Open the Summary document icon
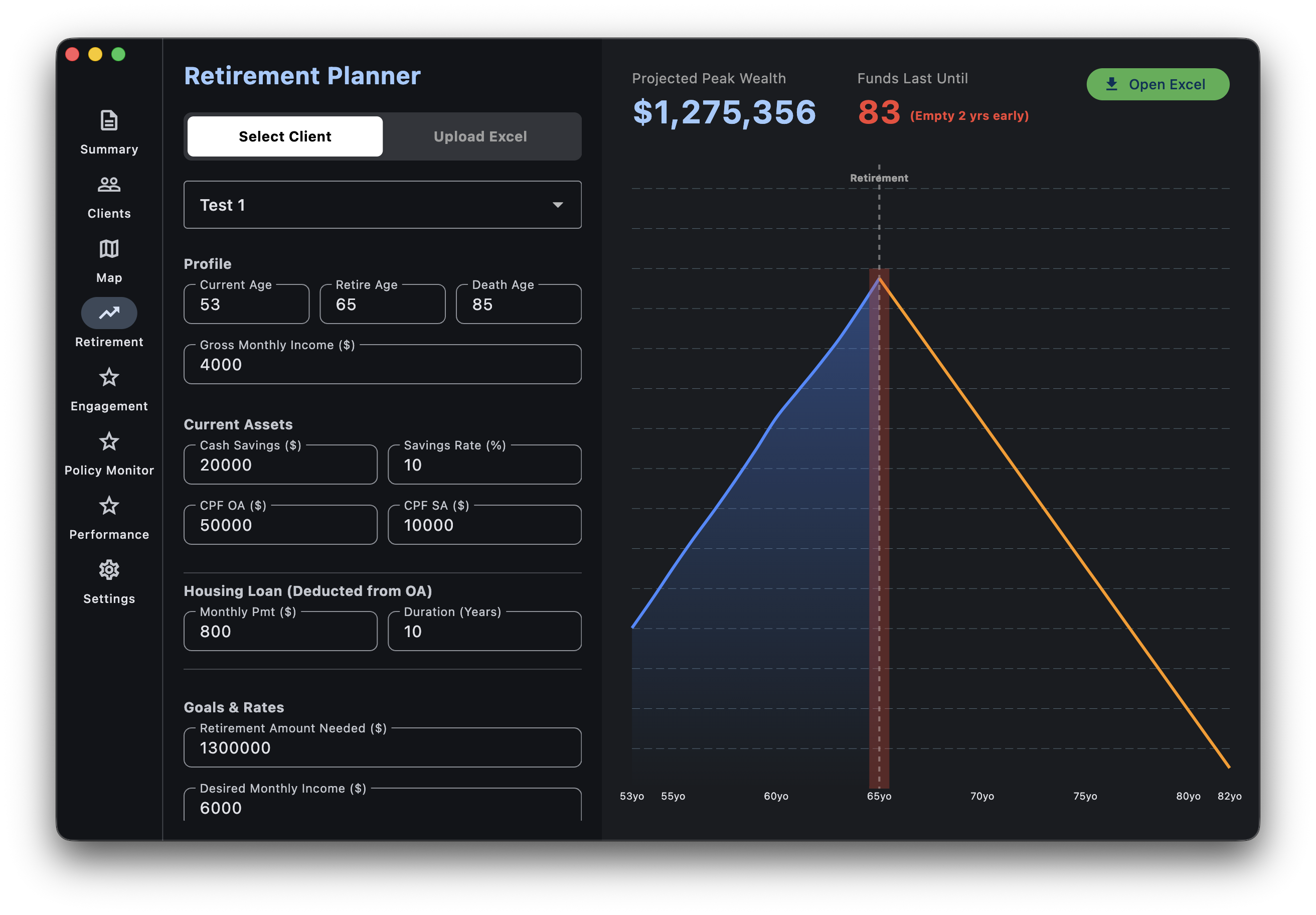 point(109,121)
